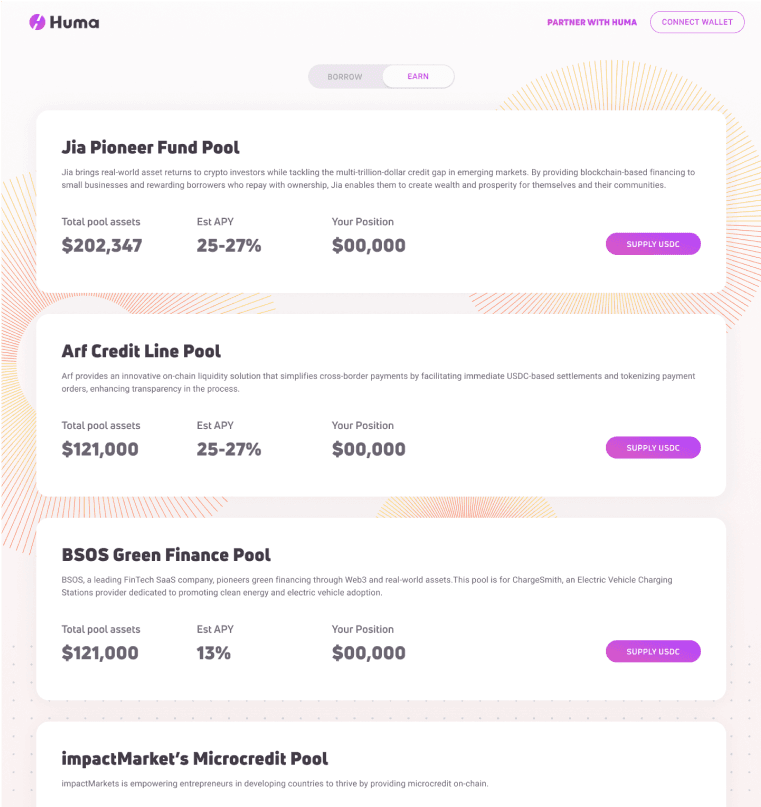Click the Huma lightning bolt logo icon
Screen dimensions: 761x807
37,22
